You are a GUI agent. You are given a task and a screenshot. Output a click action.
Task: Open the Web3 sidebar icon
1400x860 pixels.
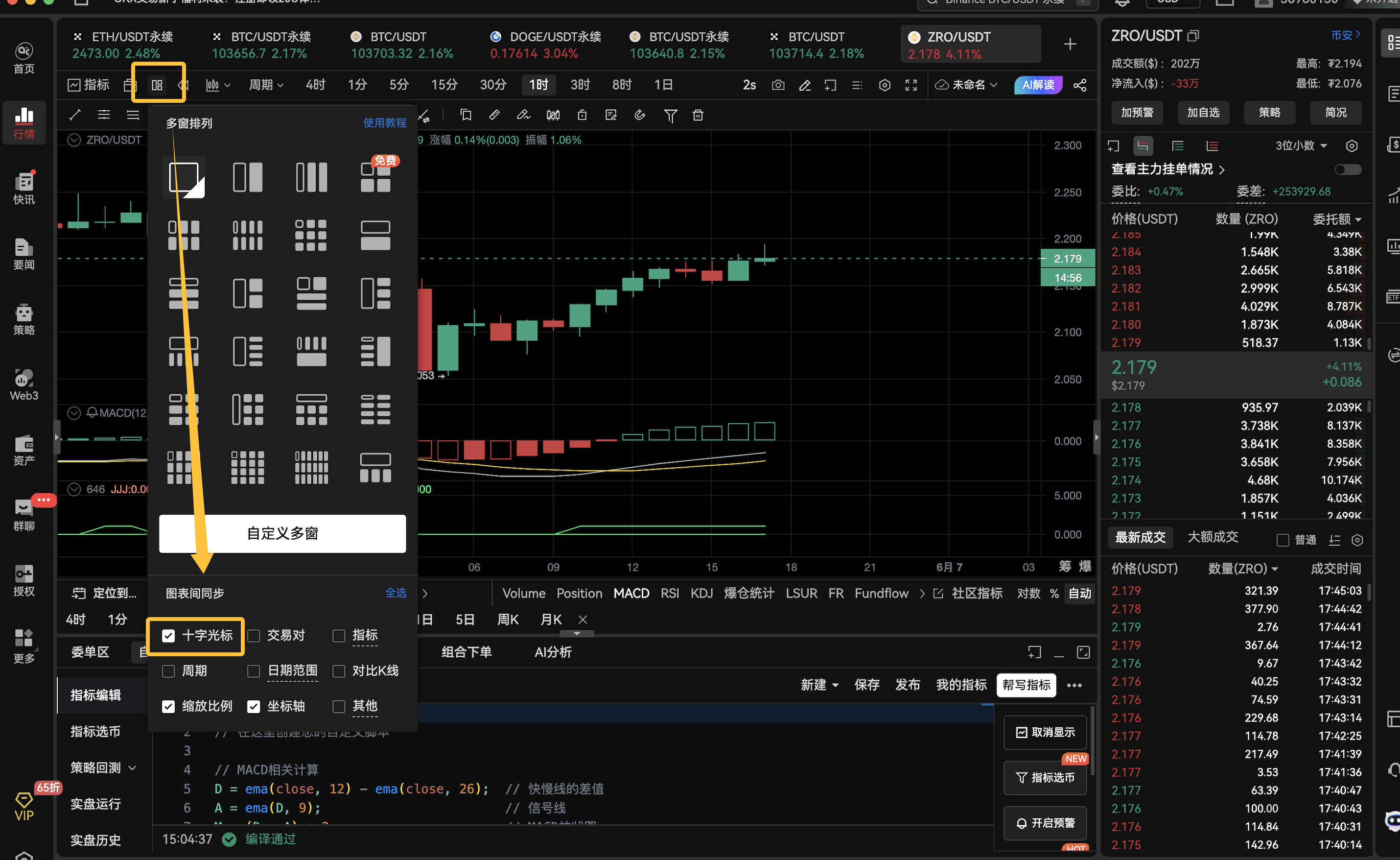24,384
